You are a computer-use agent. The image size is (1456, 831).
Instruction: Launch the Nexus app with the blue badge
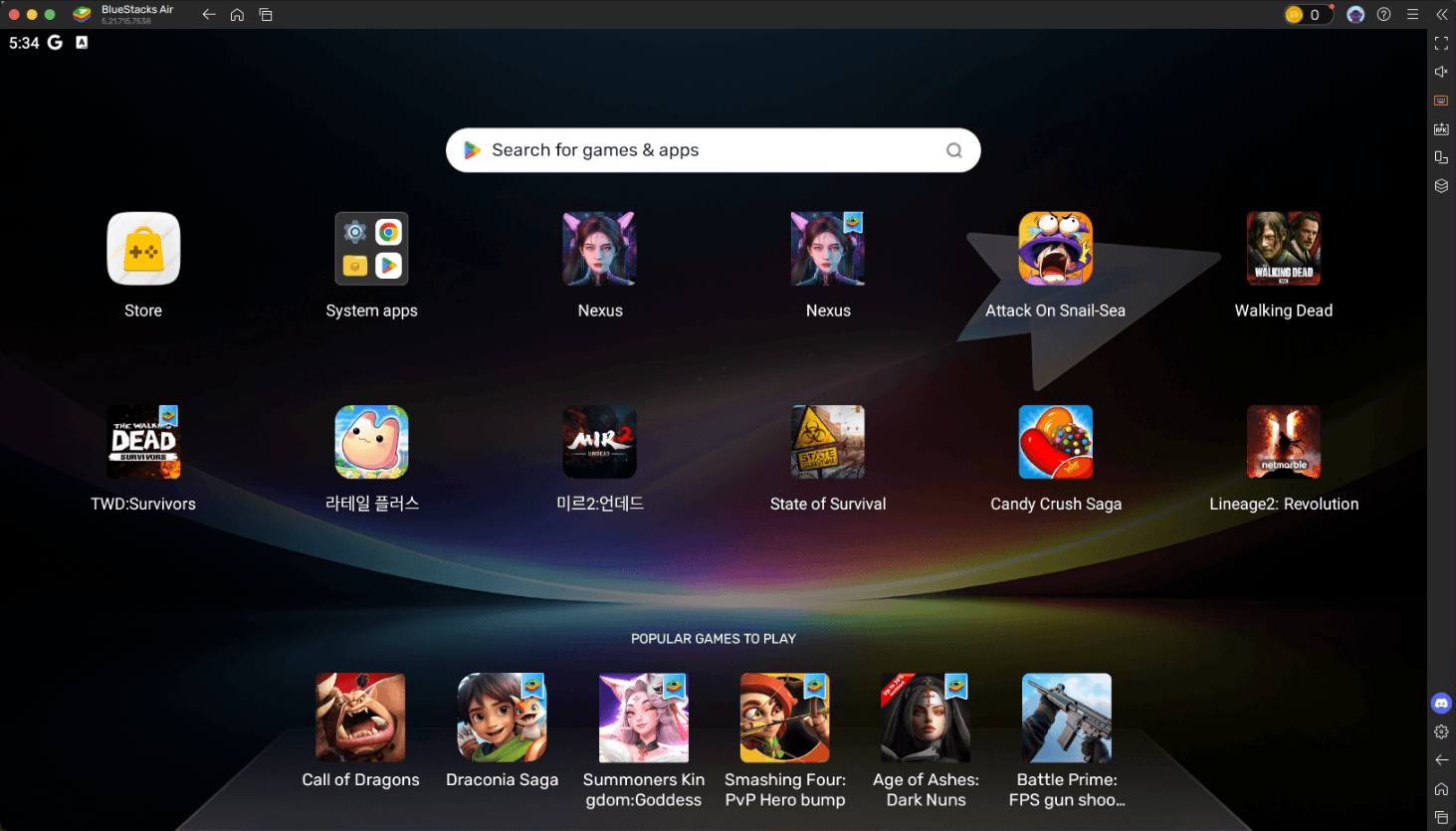[828, 249]
